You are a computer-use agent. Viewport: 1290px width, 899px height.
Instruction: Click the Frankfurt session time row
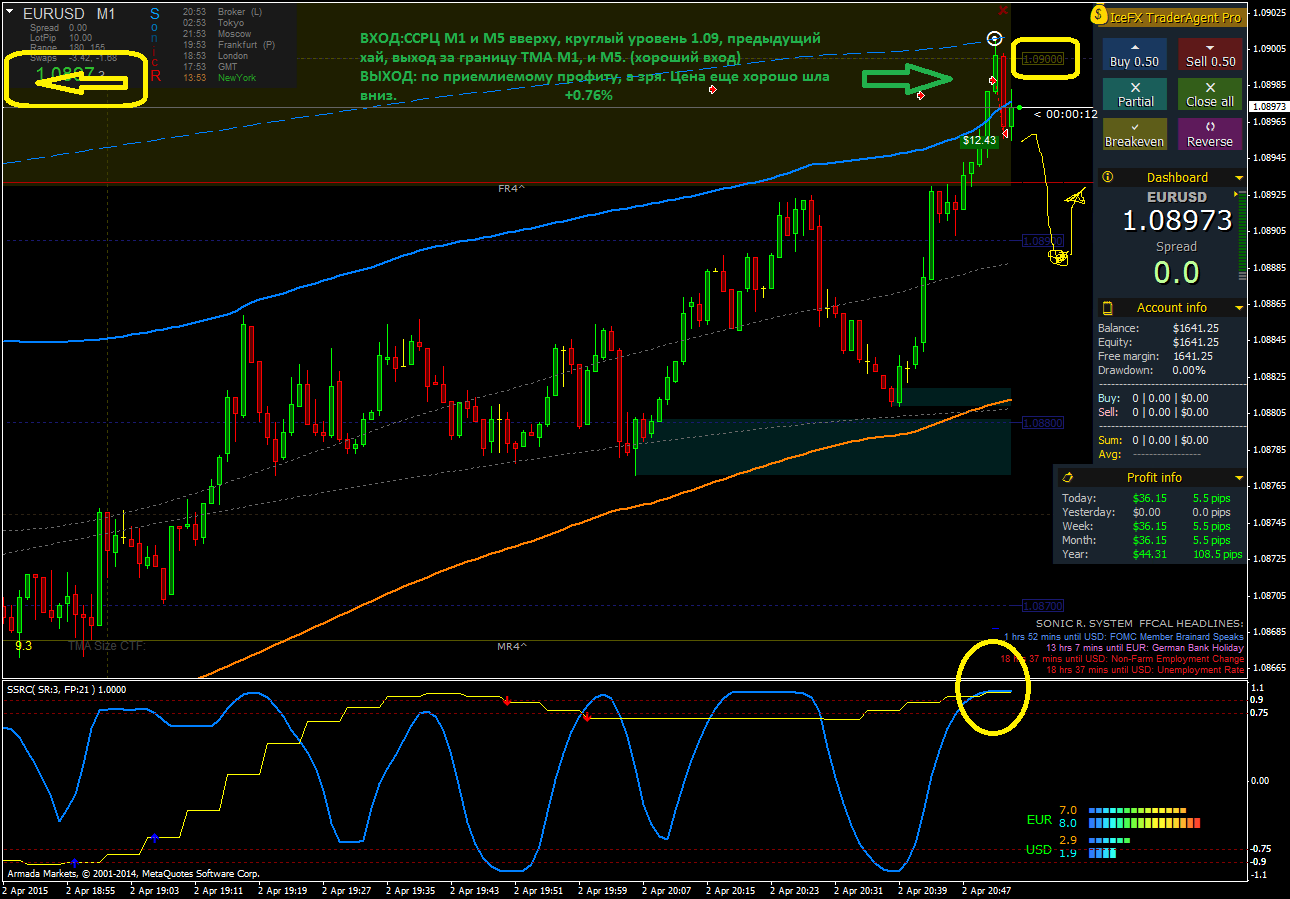pyautogui.click(x=230, y=45)
